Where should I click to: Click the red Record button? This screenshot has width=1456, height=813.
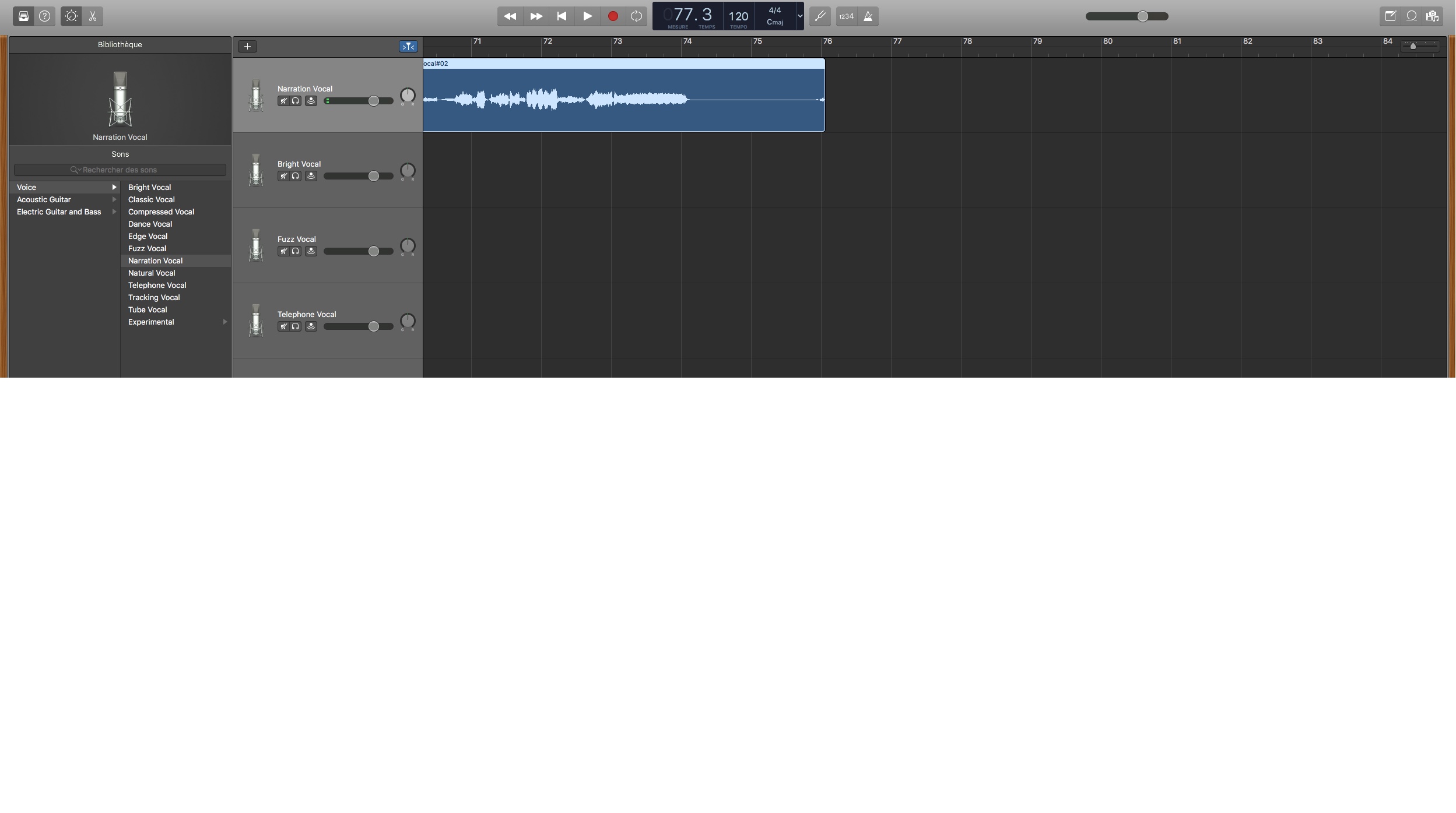coord(613,16)
